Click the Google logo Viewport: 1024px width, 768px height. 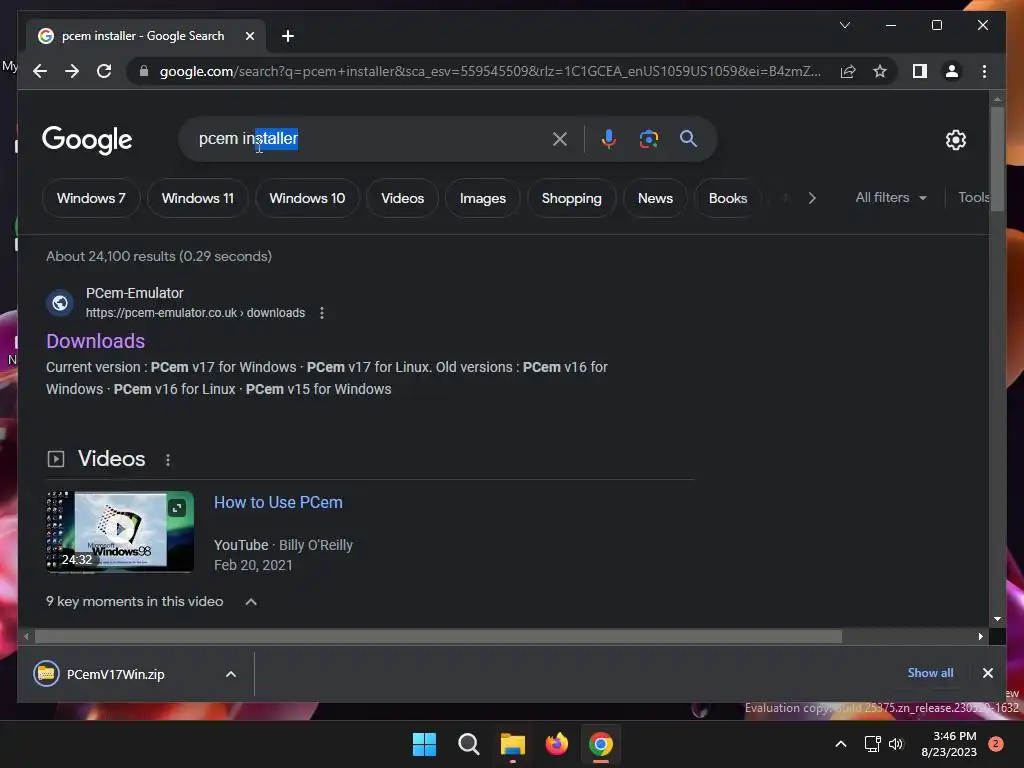tap(87, 139)
